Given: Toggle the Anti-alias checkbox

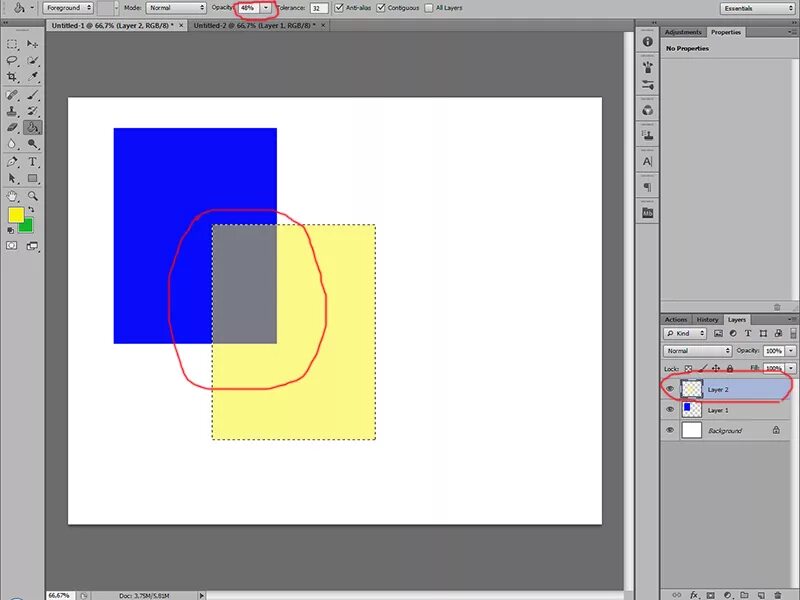Looking at the screenshot, I should (339, 8).
